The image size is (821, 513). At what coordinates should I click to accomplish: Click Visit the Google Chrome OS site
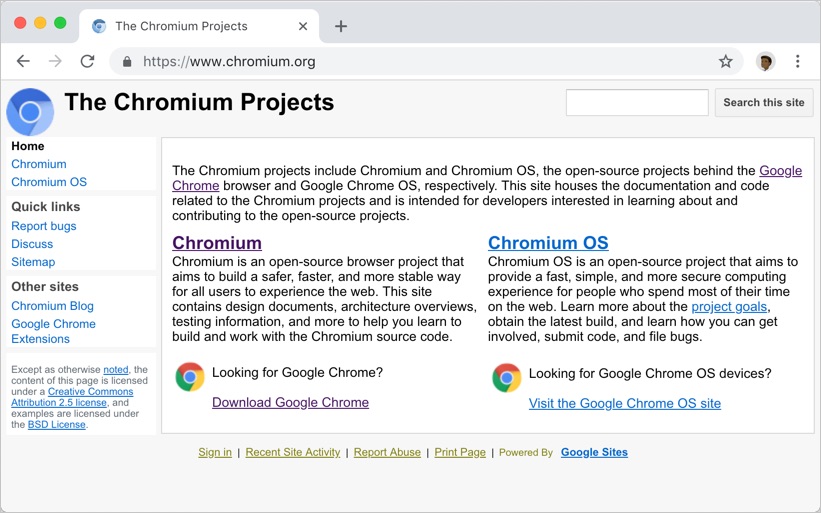point(625,404)
